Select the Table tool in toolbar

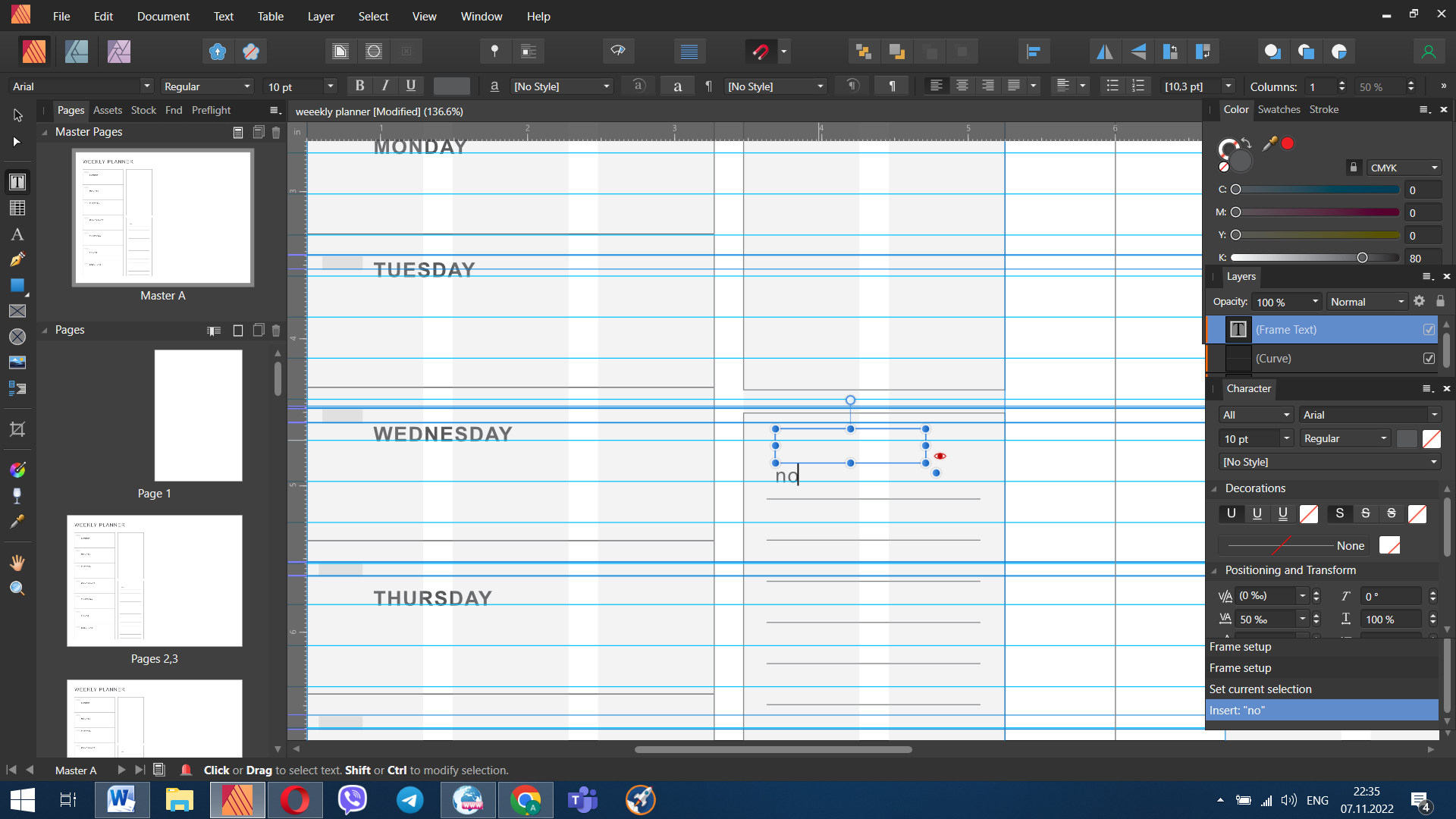point(17,208)
